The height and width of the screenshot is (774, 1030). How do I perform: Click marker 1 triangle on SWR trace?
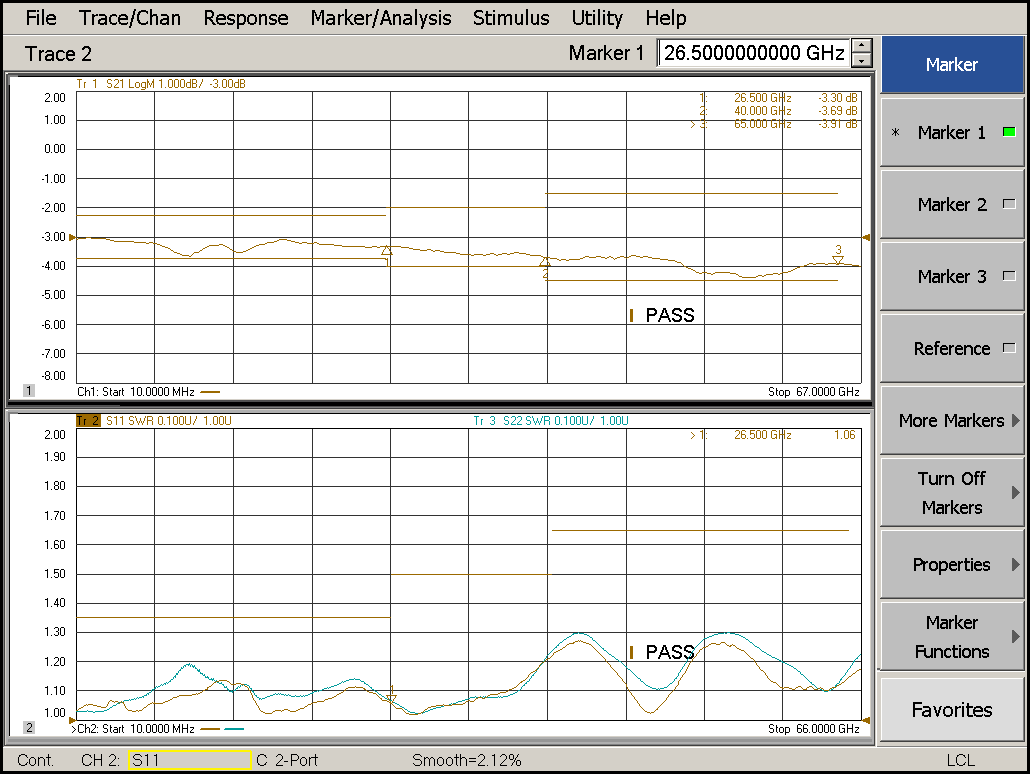click(x=392, y=700)
